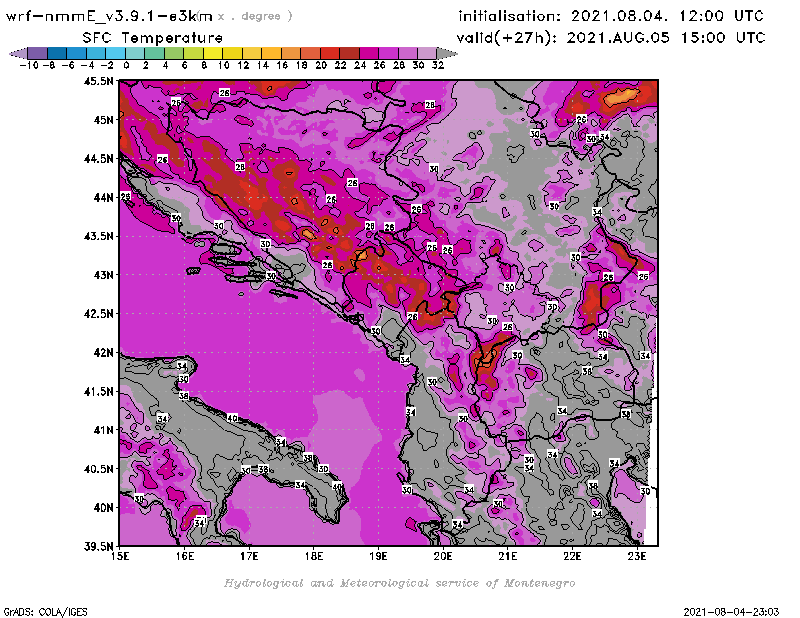Click the longitude label 20E
This screenshot has height=618, width=800.
tap(443, 556)
